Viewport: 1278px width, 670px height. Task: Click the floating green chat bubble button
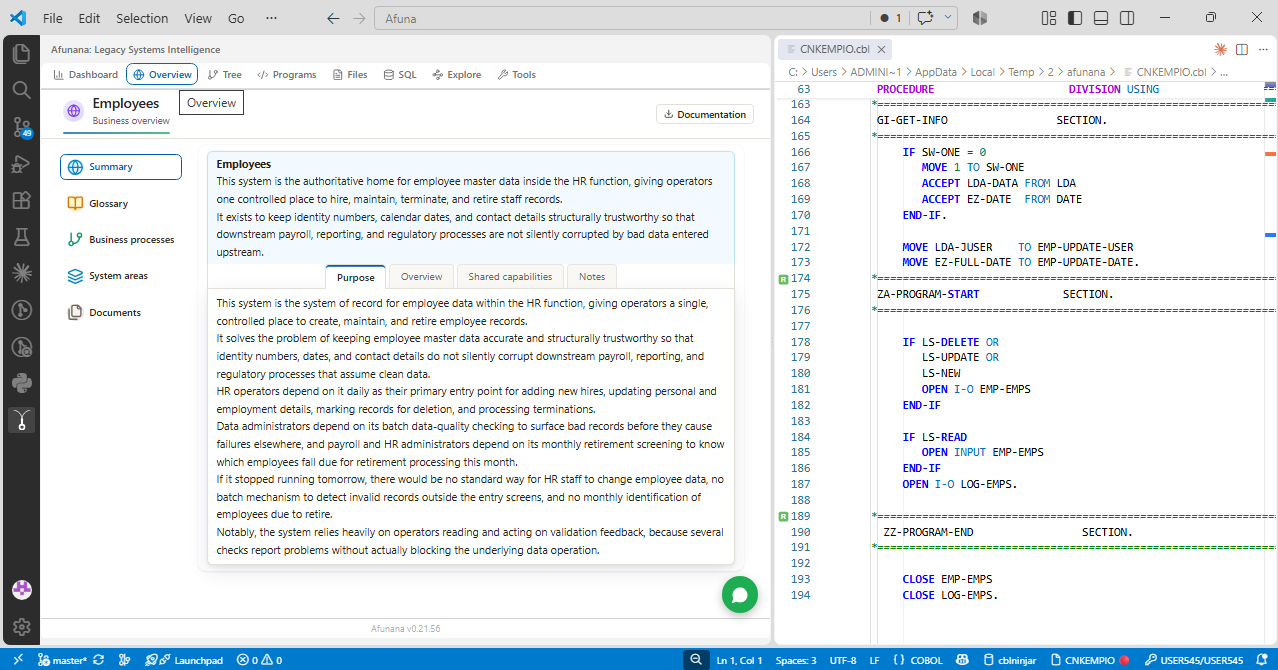click(x=740, y=595)
